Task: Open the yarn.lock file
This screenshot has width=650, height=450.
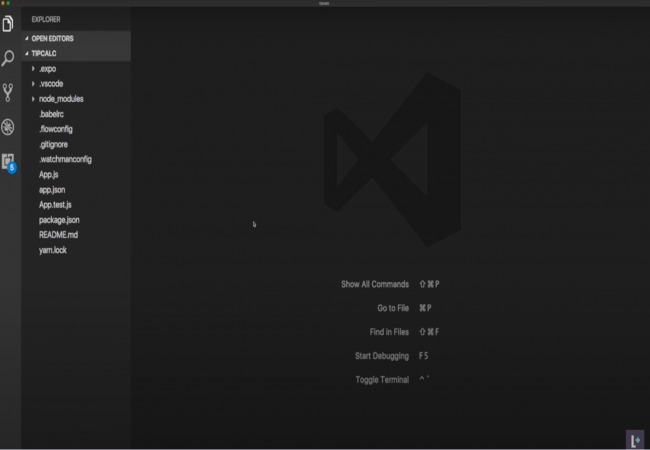Action: pyautogui.click(x=76, y=250)
